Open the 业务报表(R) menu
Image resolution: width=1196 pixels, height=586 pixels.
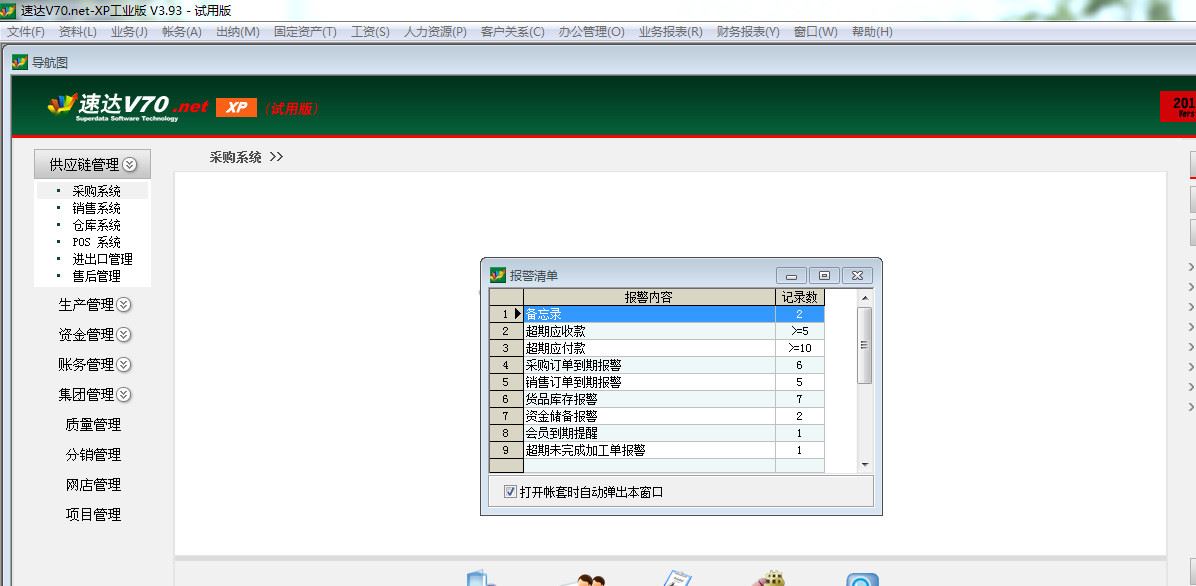click(670, 31)
